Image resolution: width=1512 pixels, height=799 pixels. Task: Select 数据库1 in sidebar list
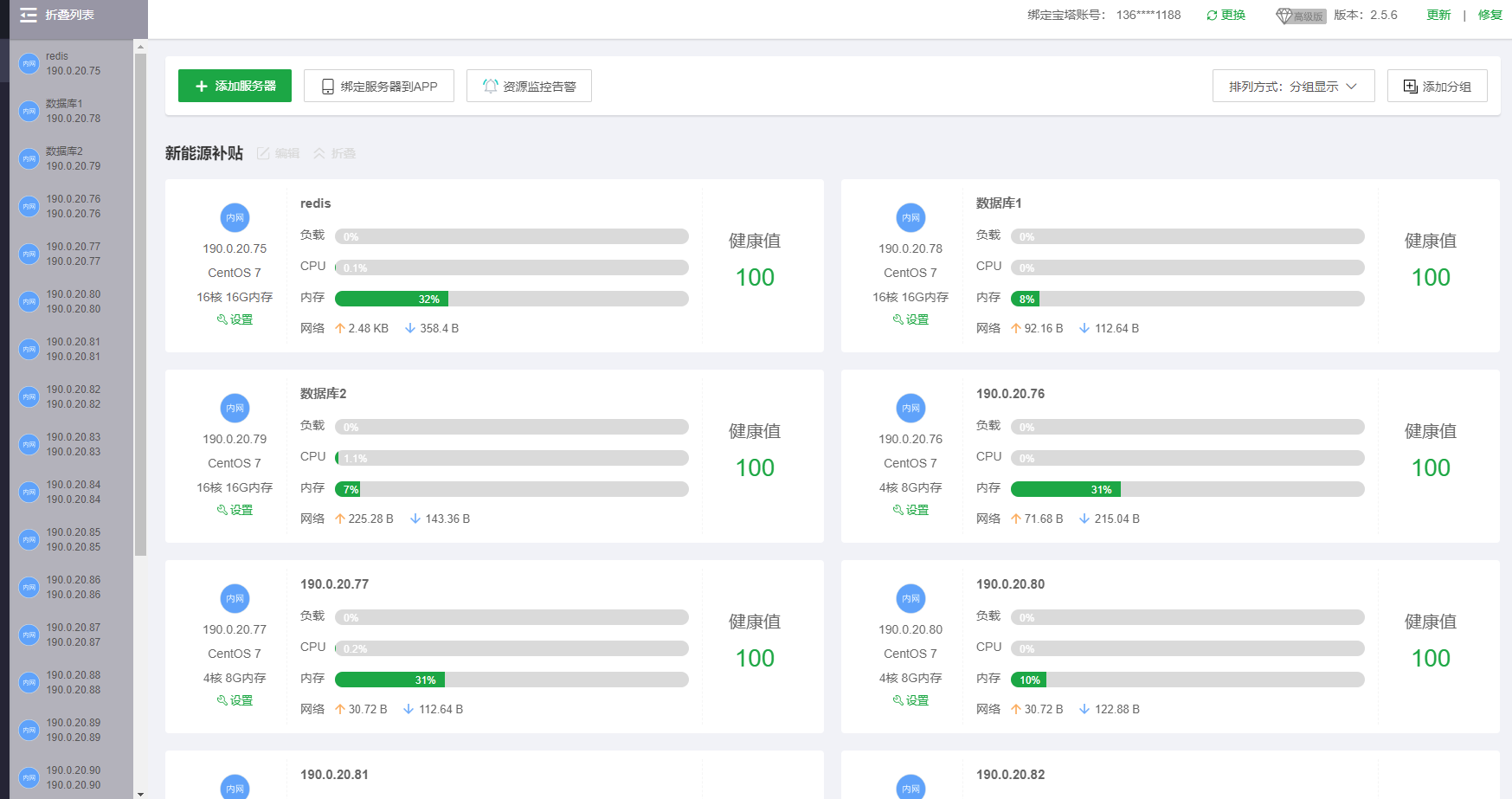coord(71,111)
